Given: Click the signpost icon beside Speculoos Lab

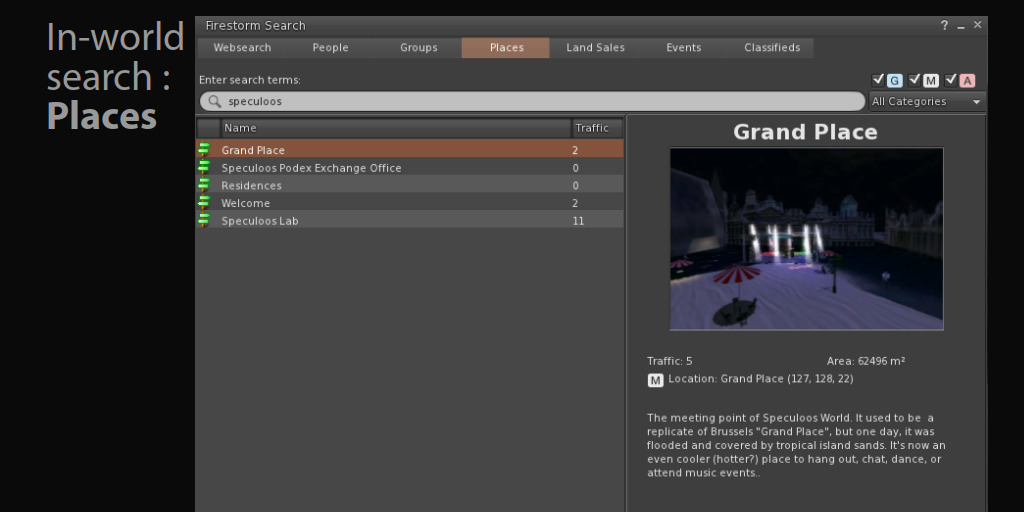Looking at the screenshot, I should click(204, 220).
